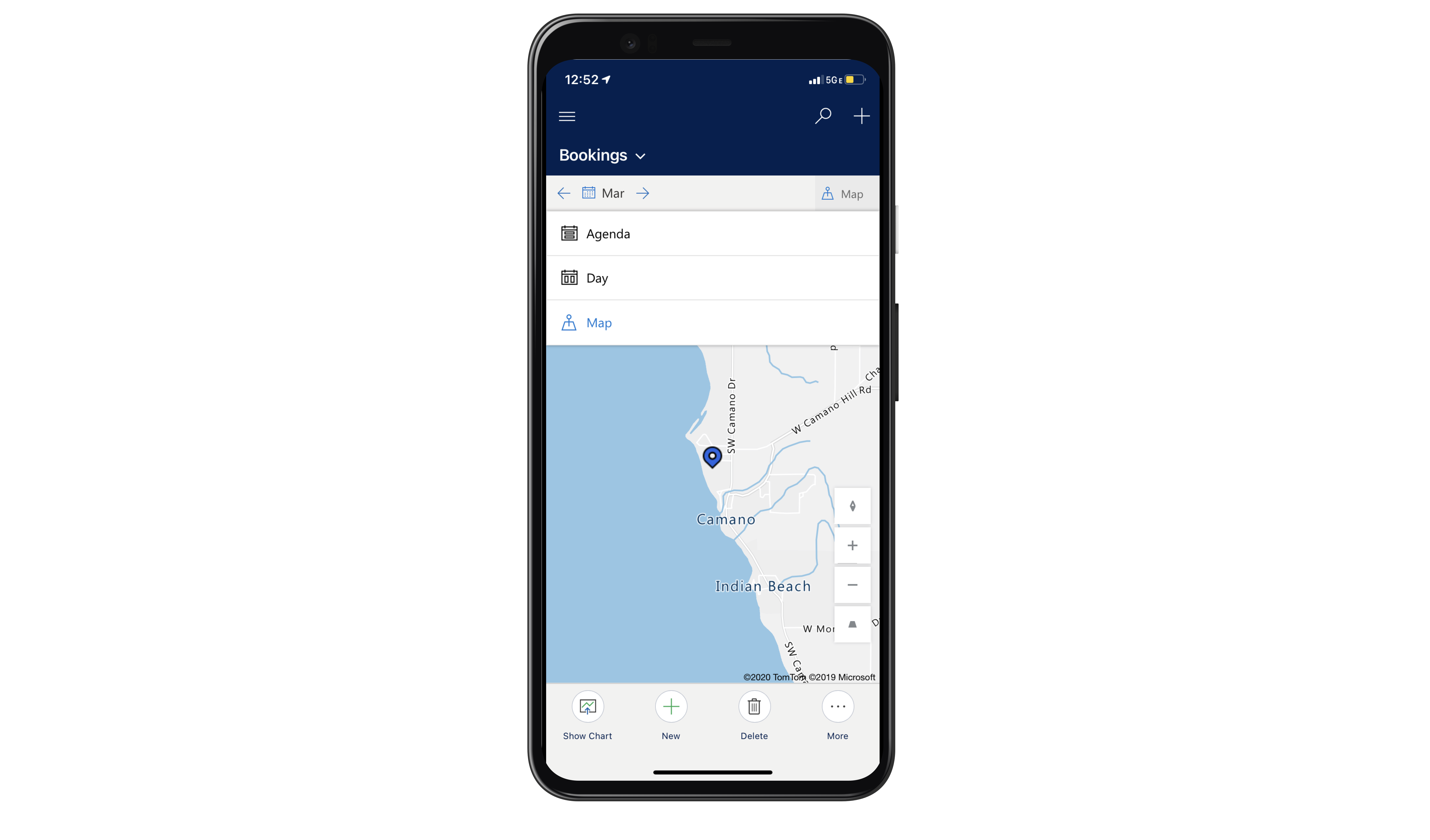
Task: Click the Agenda view icon
Action: [x=569, y=233]
